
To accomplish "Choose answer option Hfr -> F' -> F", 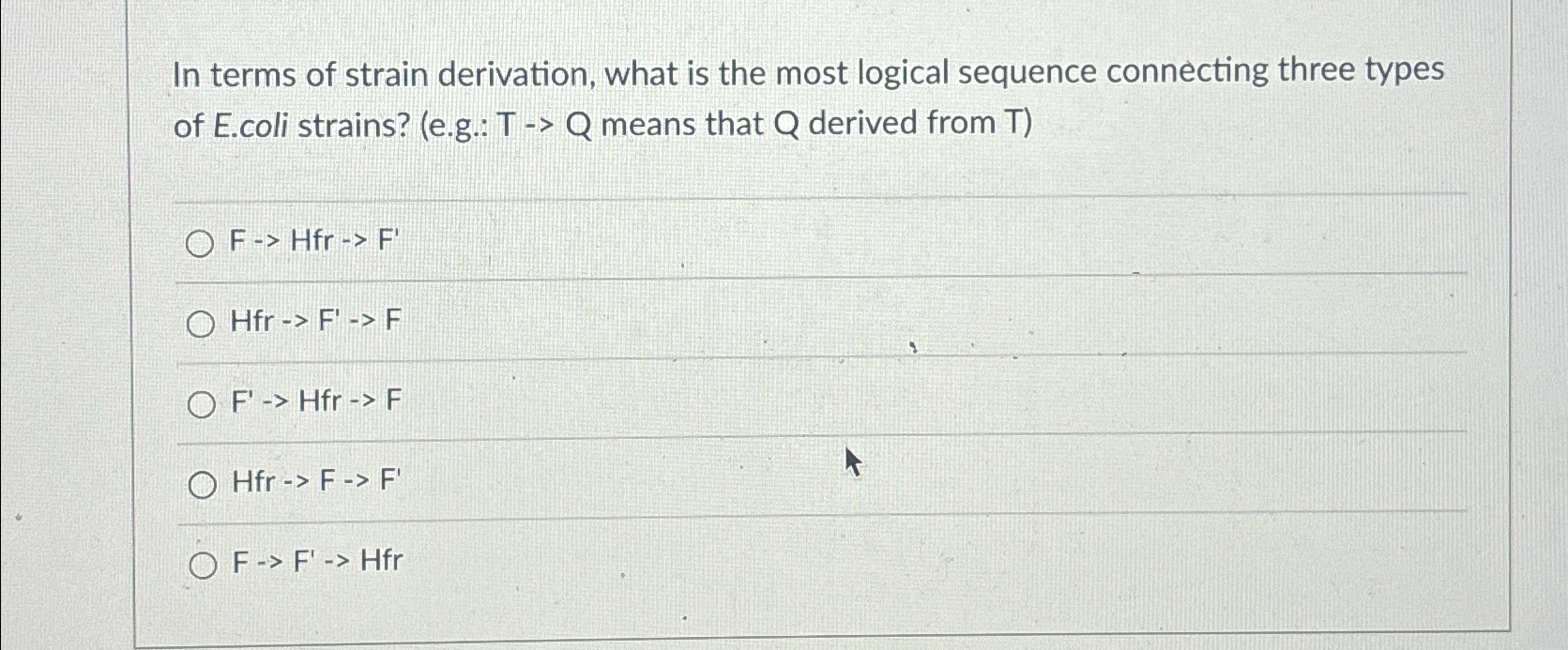I will (x=312, y=323).
